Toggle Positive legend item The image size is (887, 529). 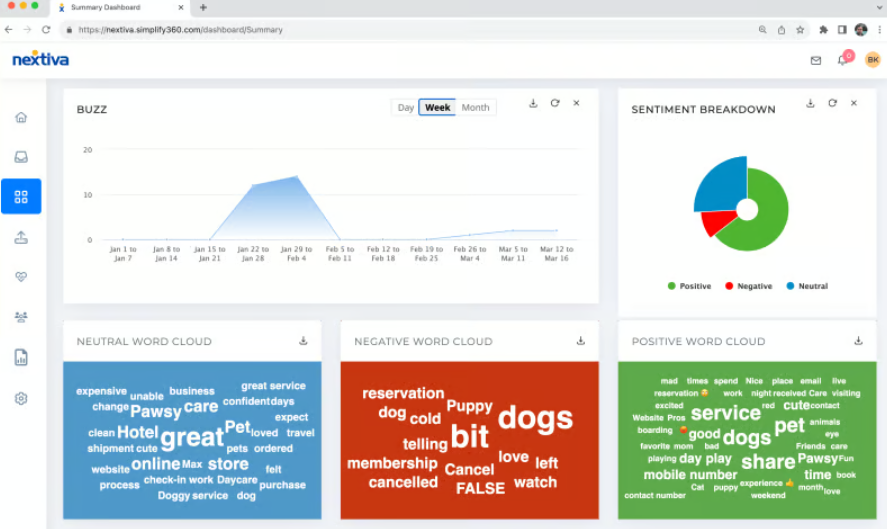[689, 286]
